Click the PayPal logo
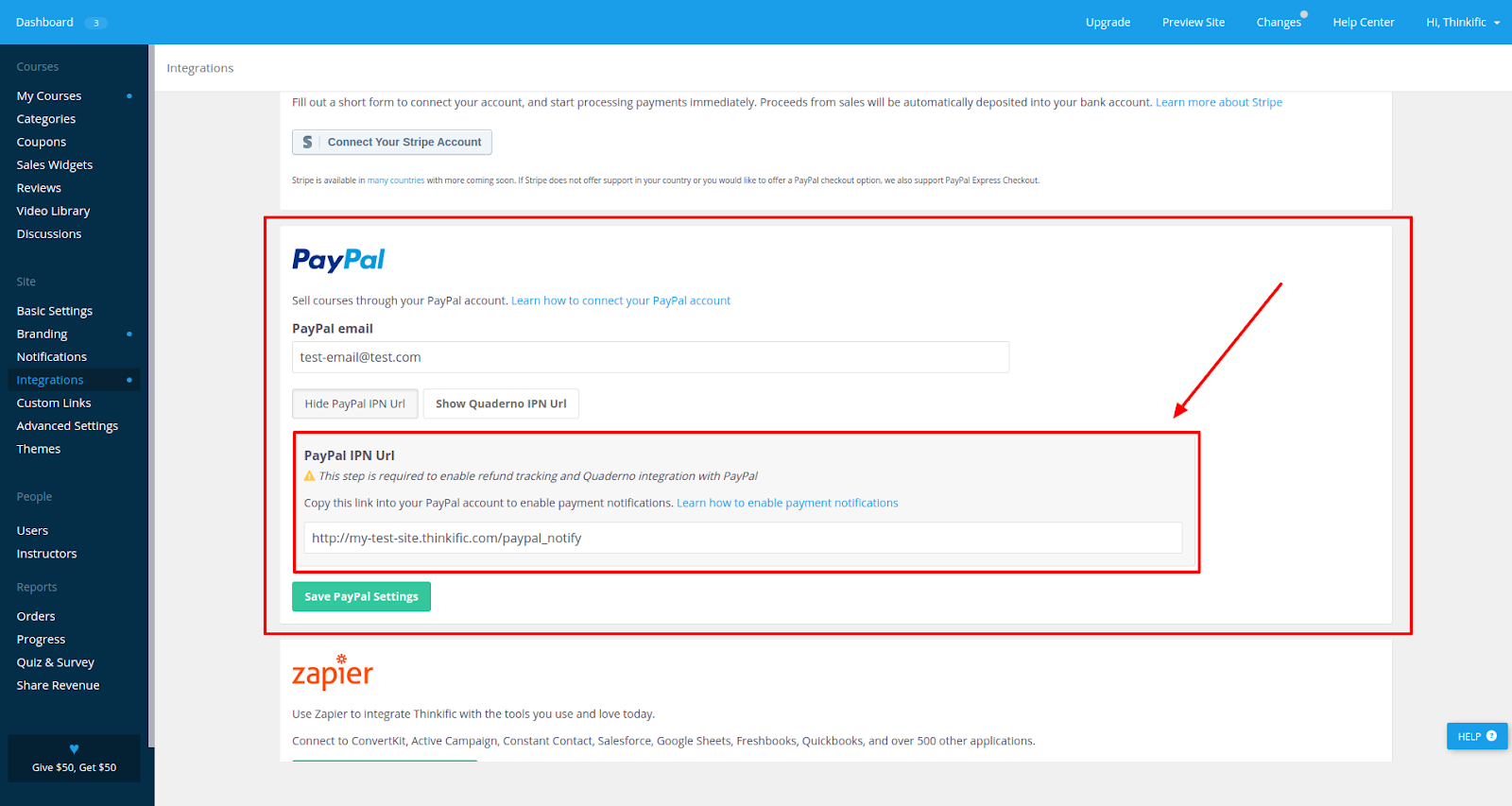Image resolution: width=1512 pixels, height=806 pixels. (x=338, y=260)
